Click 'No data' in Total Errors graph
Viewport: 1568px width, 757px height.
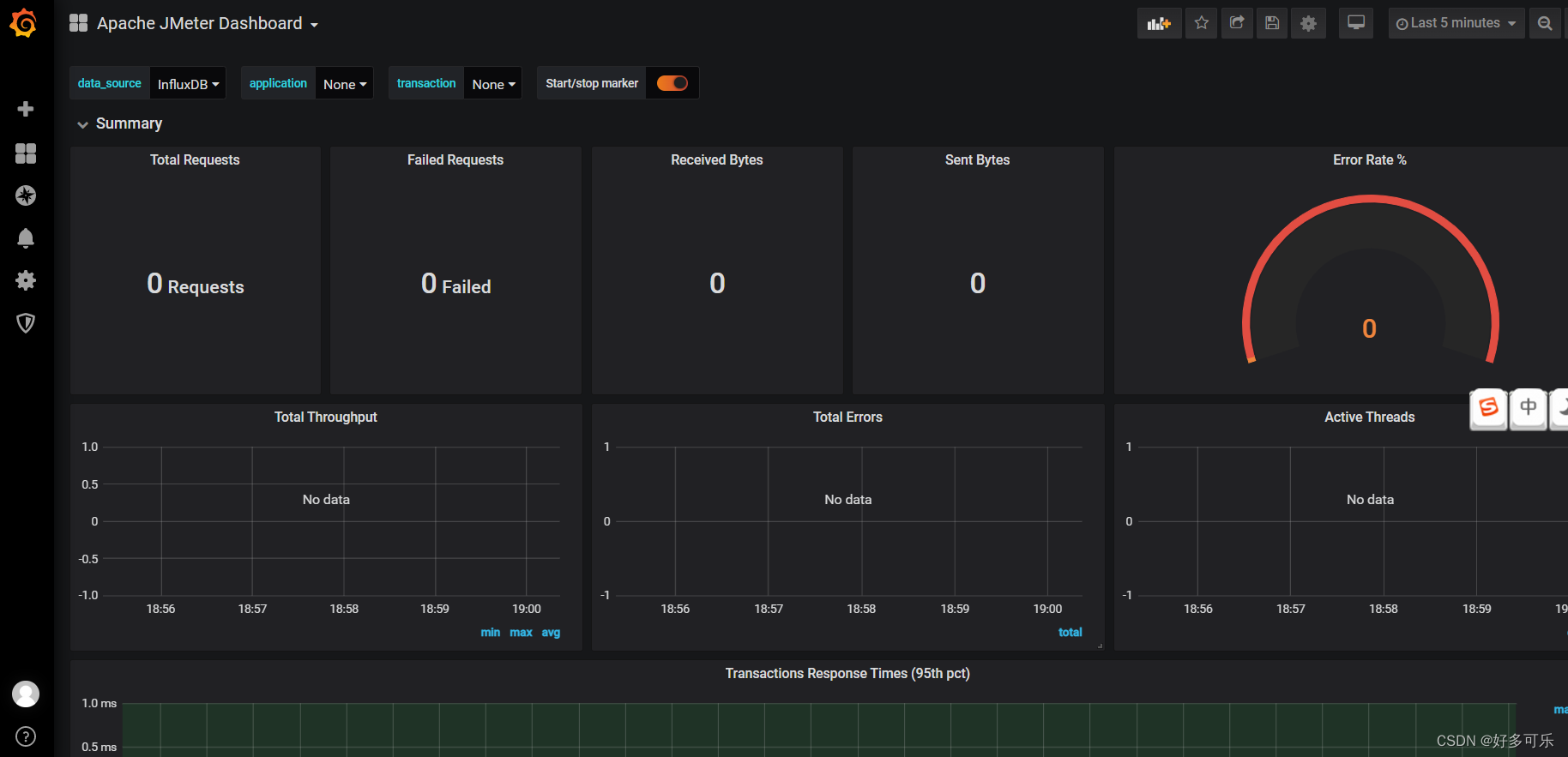[848, 499]
